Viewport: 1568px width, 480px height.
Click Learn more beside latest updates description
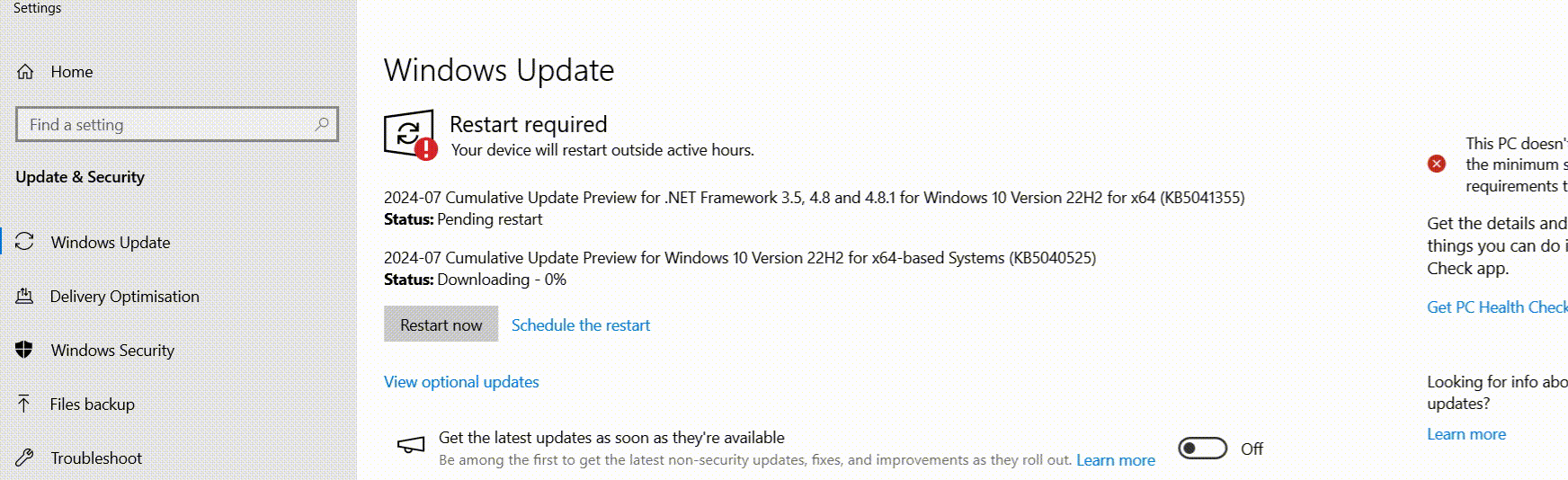tap(1116, 460)
